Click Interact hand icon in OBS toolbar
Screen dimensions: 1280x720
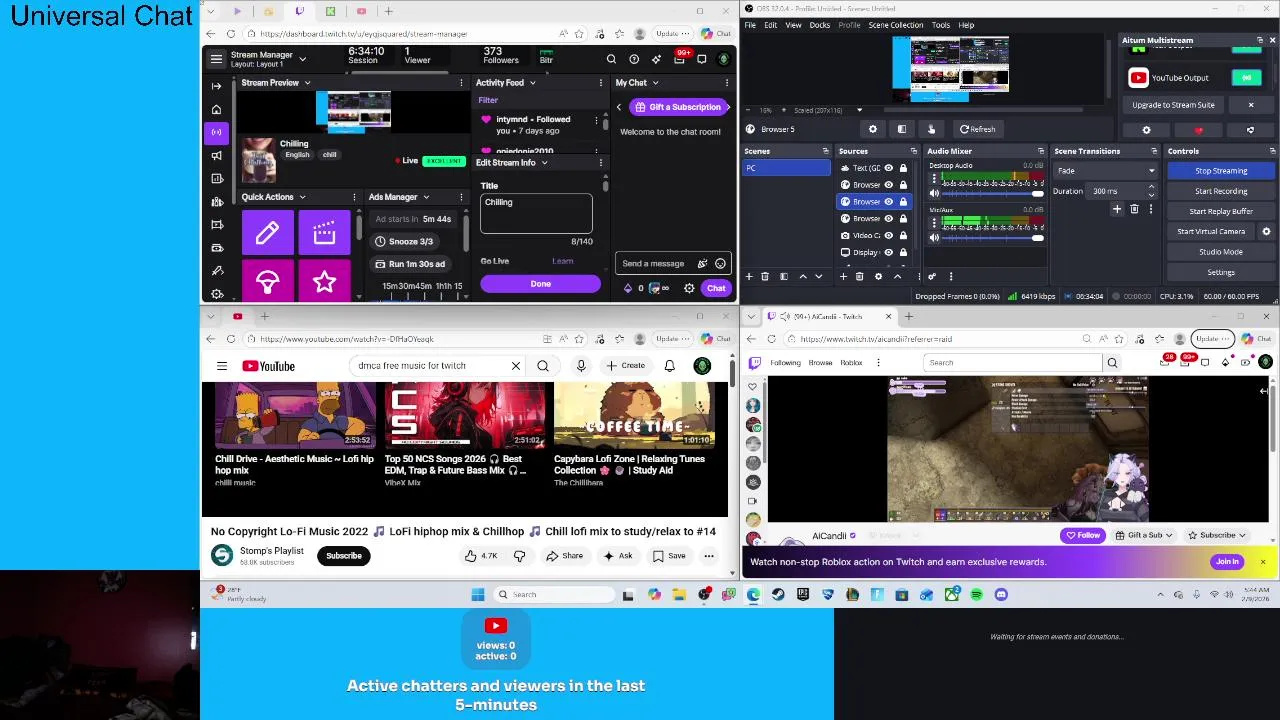931,129
